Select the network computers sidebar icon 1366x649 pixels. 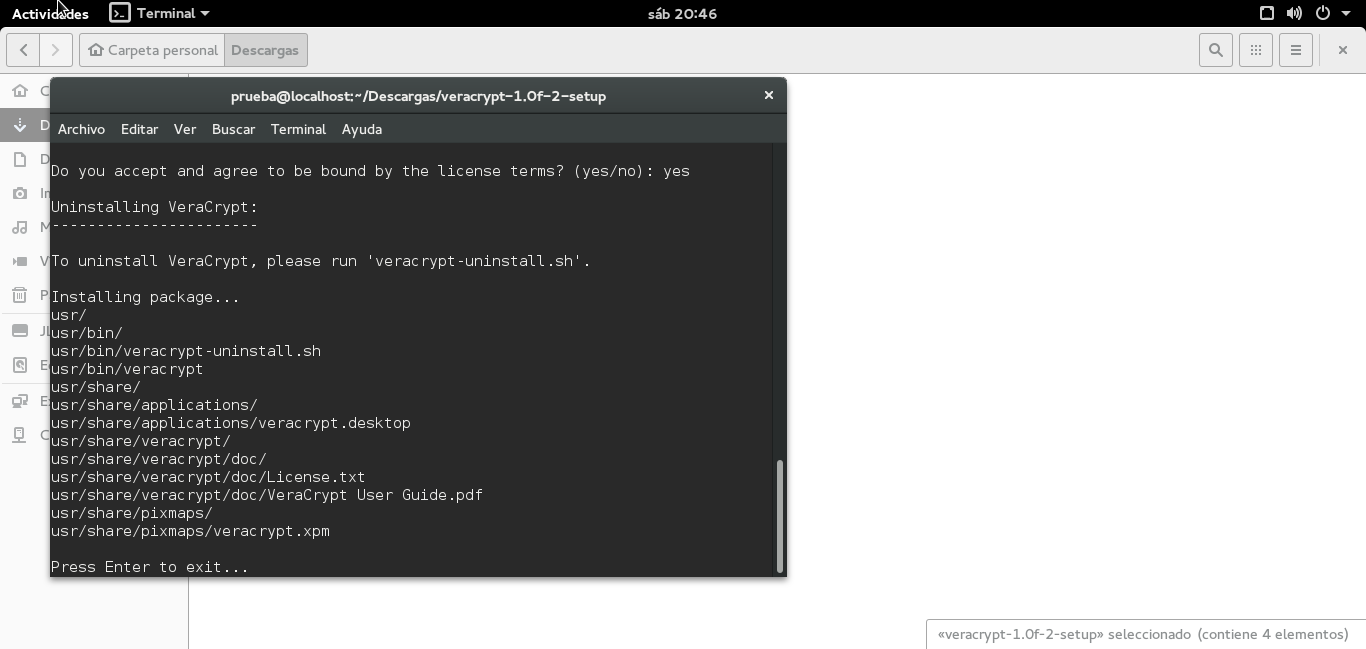[x=19, y=401]
